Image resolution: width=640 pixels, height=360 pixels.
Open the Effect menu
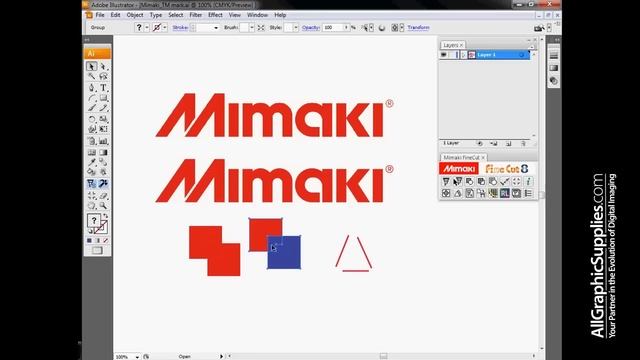point(215,15)
